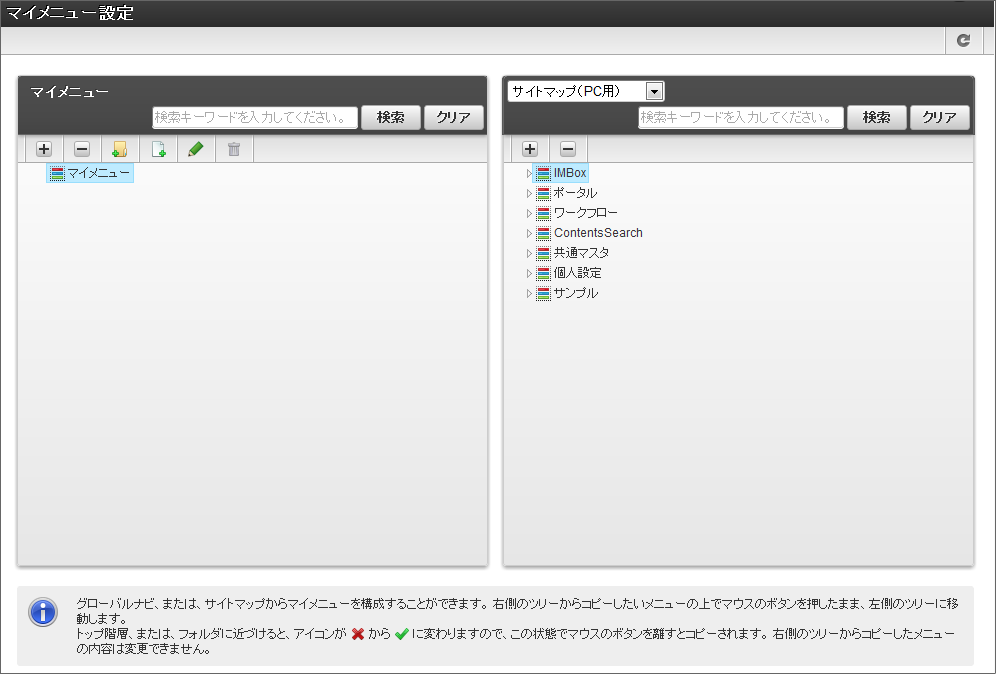The height and width of the screenshot is (674, 996).
Task: Open the サイトマップ(PC用) dropdown
Action: pyautogui.click(x=586, y=91)
